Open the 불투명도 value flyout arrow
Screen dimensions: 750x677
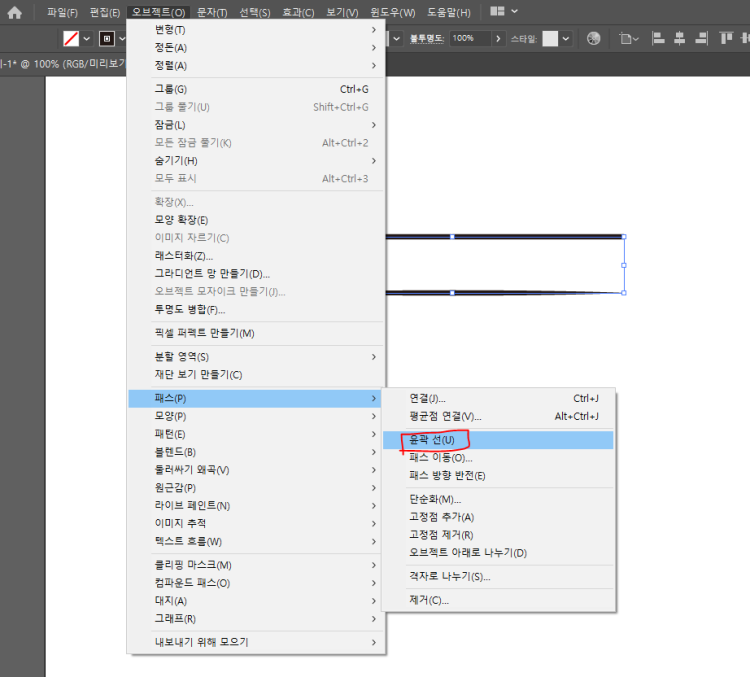tap(498, 38)
